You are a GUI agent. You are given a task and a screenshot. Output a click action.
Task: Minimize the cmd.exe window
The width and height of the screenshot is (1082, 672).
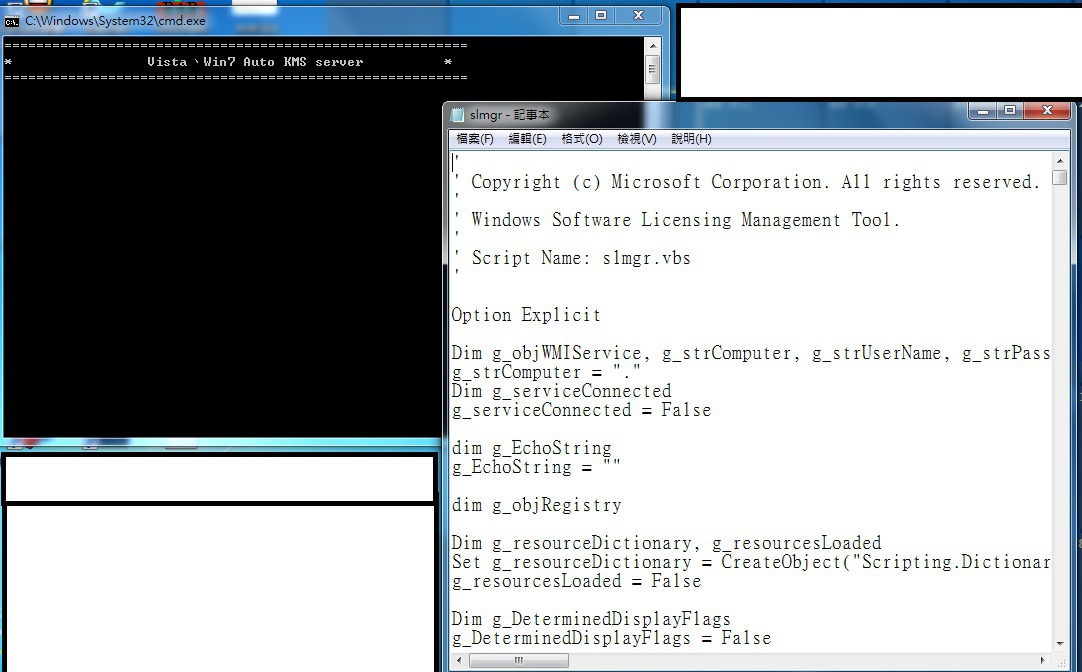pyautogui.click(x=573, y=16)
